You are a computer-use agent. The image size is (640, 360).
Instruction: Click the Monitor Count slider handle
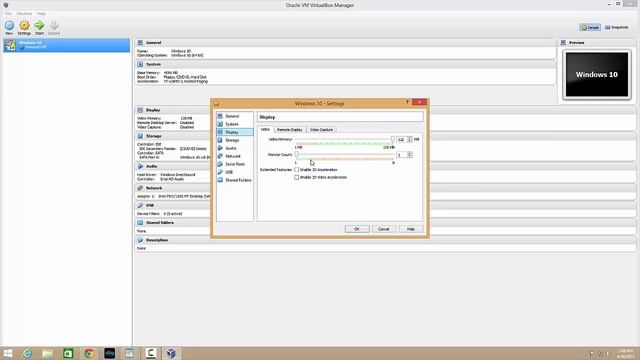(297, 154)
